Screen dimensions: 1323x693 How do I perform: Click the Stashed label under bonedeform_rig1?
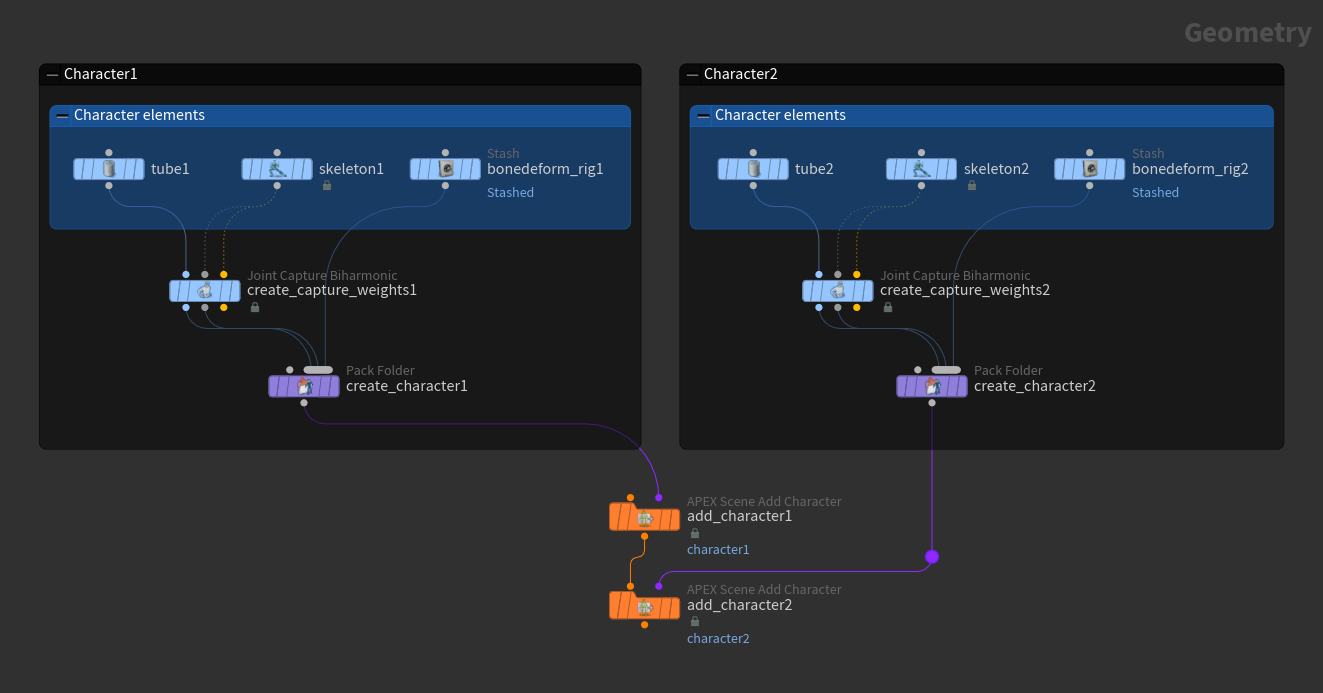[510, 193]
